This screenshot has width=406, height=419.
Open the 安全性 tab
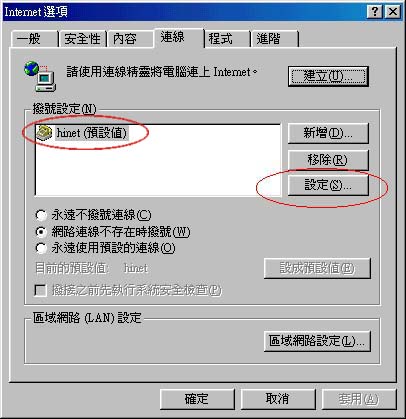(83, 39)
